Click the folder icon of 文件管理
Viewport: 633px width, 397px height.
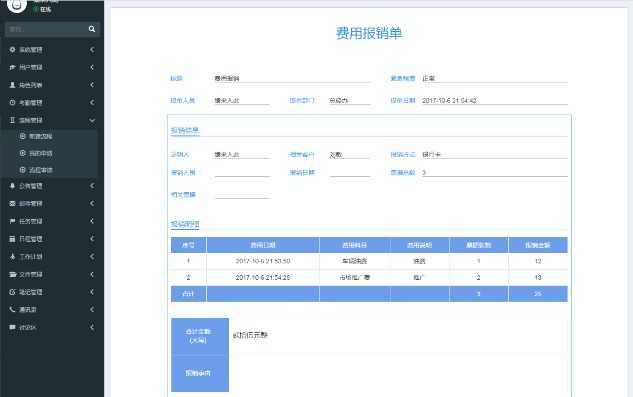13,274
